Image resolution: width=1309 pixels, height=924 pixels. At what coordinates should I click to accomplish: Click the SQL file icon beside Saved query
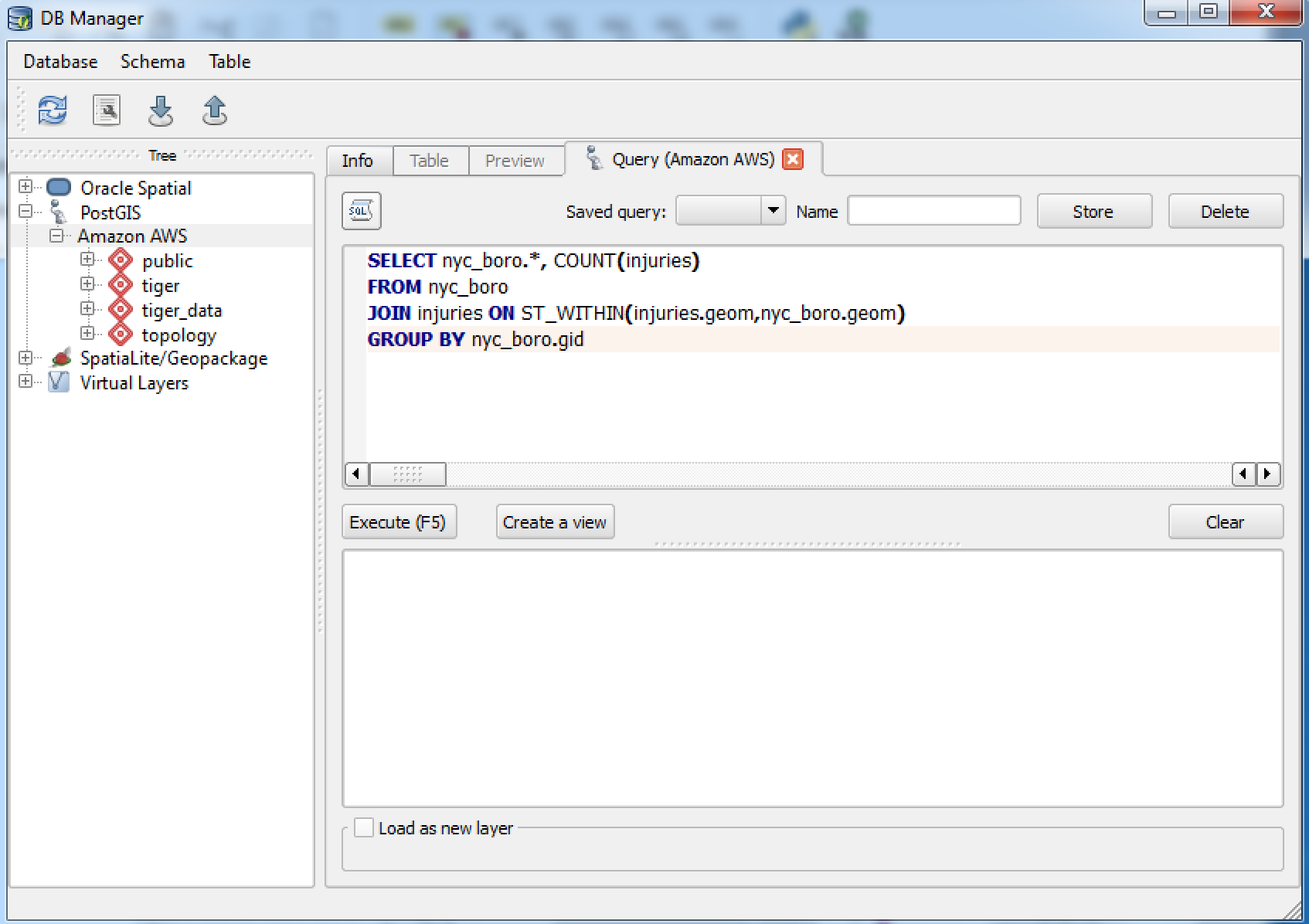361,211
